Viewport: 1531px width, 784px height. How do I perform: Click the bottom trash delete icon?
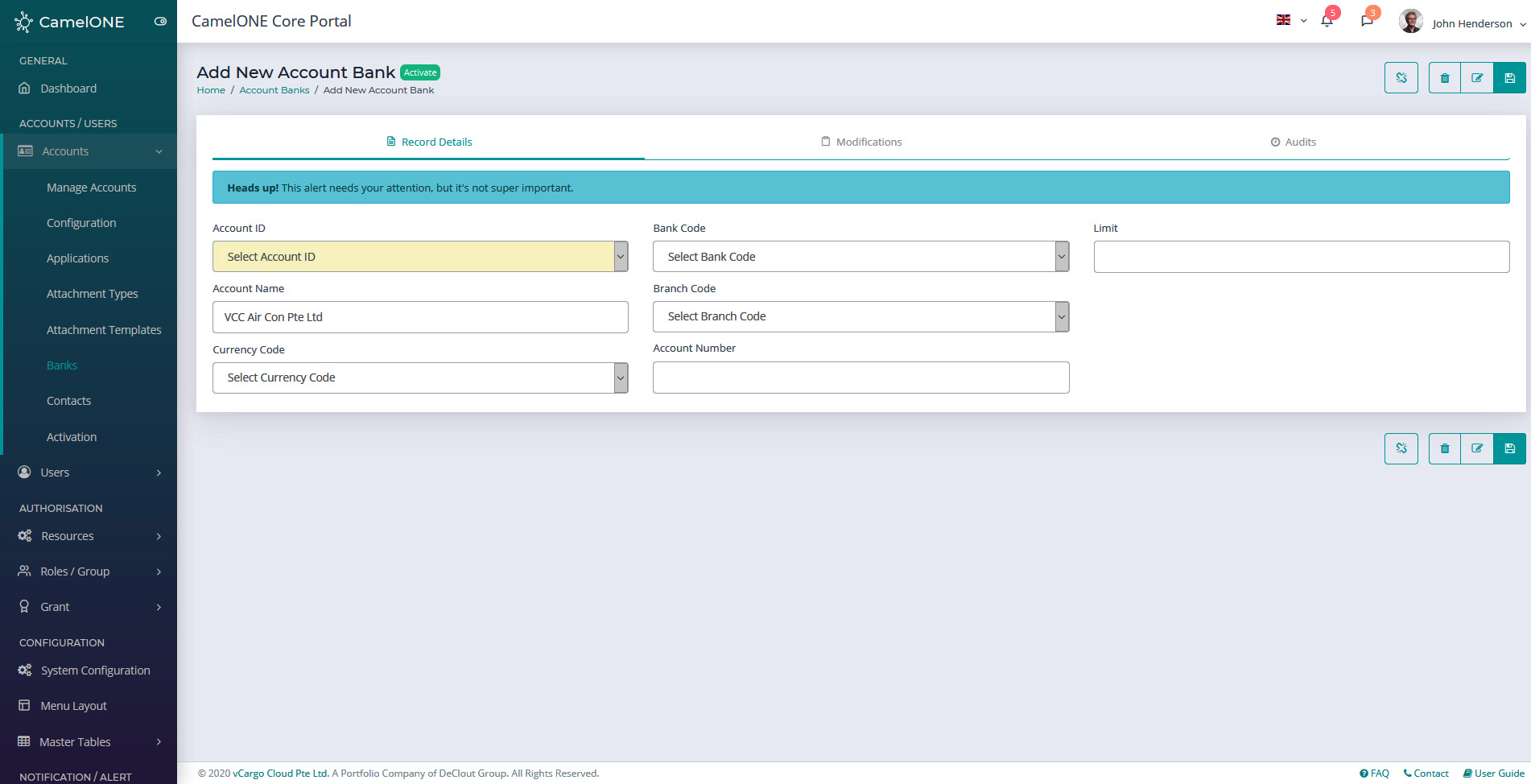[x=1445, y=448]
